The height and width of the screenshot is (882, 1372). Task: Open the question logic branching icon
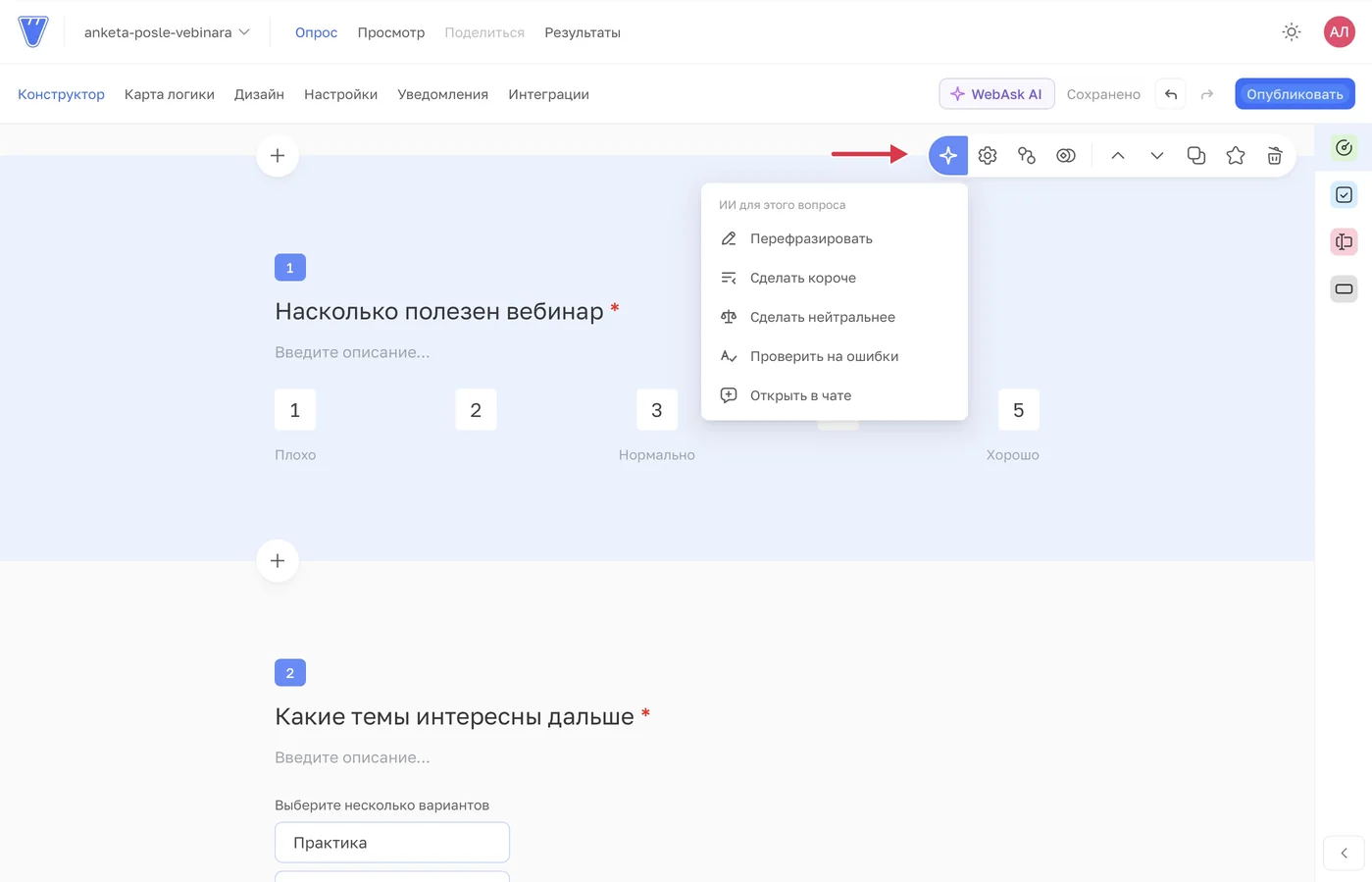click(x=1027, y=155)
